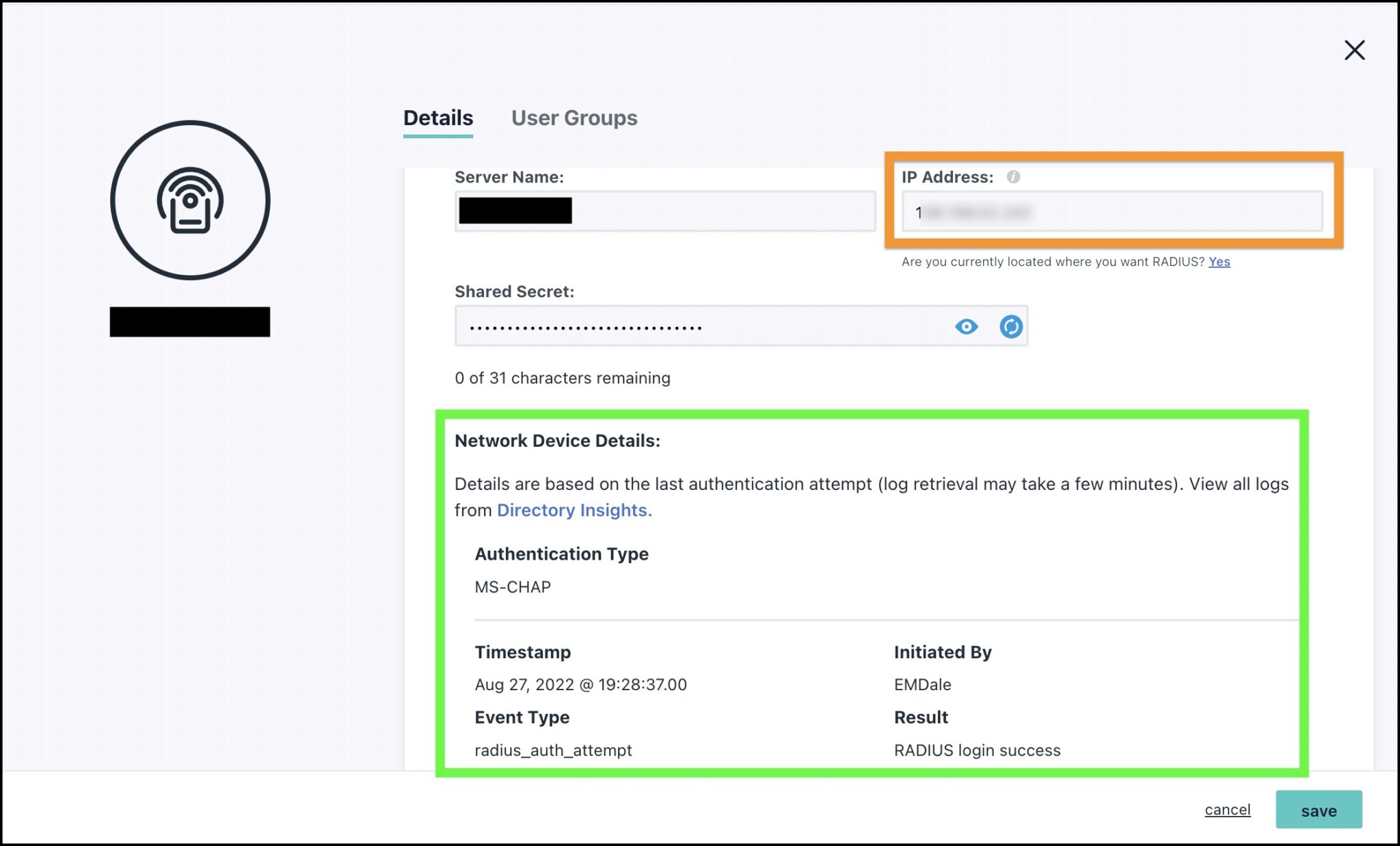The height and width of the screenshot is (846, 1400).
Task: Click the redacted server name label
Action: click(x=189, y=321)
